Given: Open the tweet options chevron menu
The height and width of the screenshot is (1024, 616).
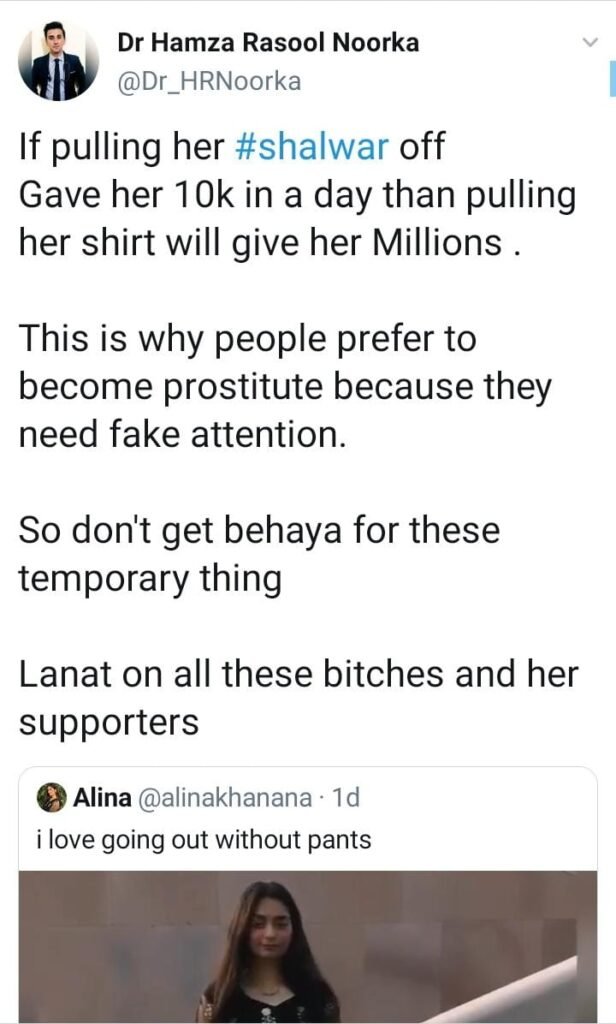Looking at the screenshot, I should click(x=589, y=42).
